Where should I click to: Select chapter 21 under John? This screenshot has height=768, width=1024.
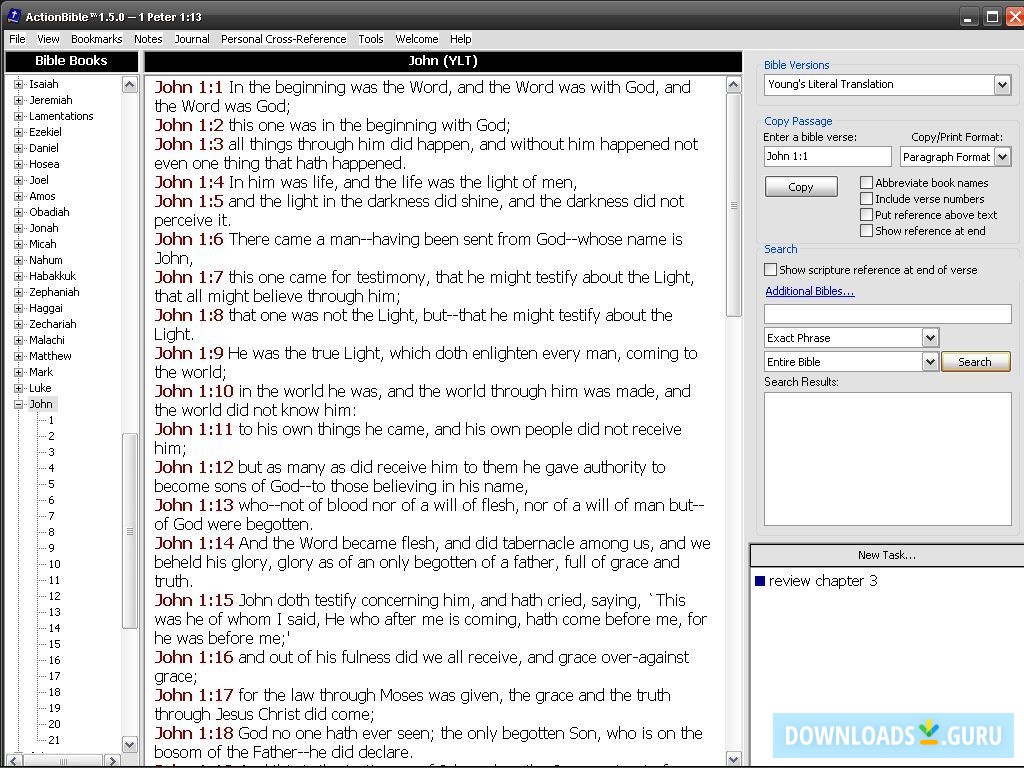[x=54, y=740]
